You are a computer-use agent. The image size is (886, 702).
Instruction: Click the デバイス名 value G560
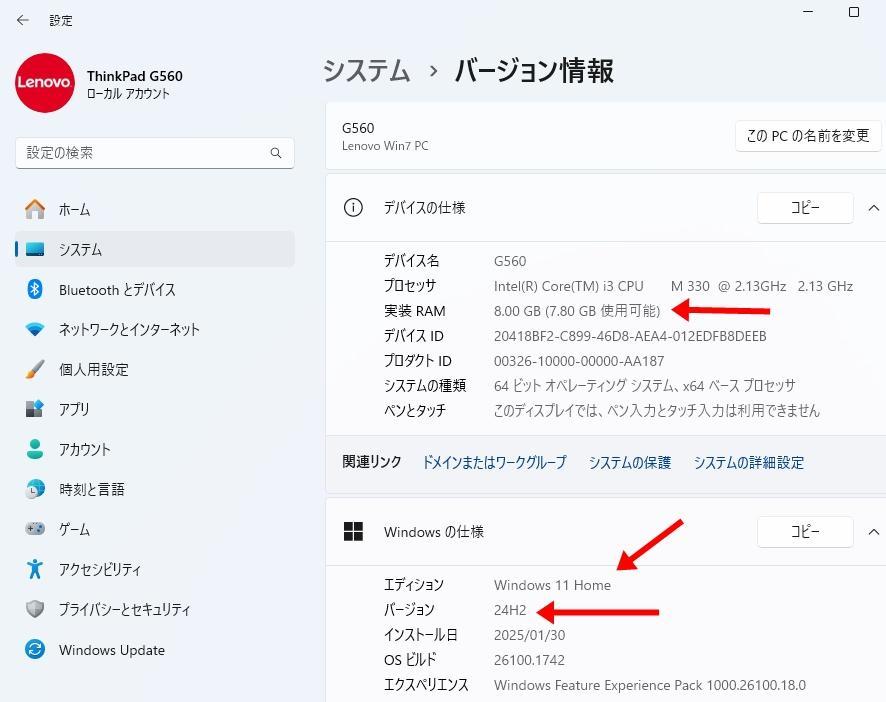click(x=510, y=261)
